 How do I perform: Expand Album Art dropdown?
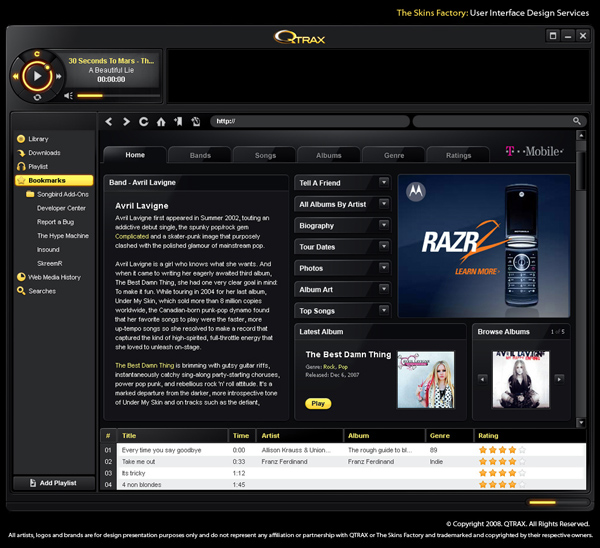384,289
